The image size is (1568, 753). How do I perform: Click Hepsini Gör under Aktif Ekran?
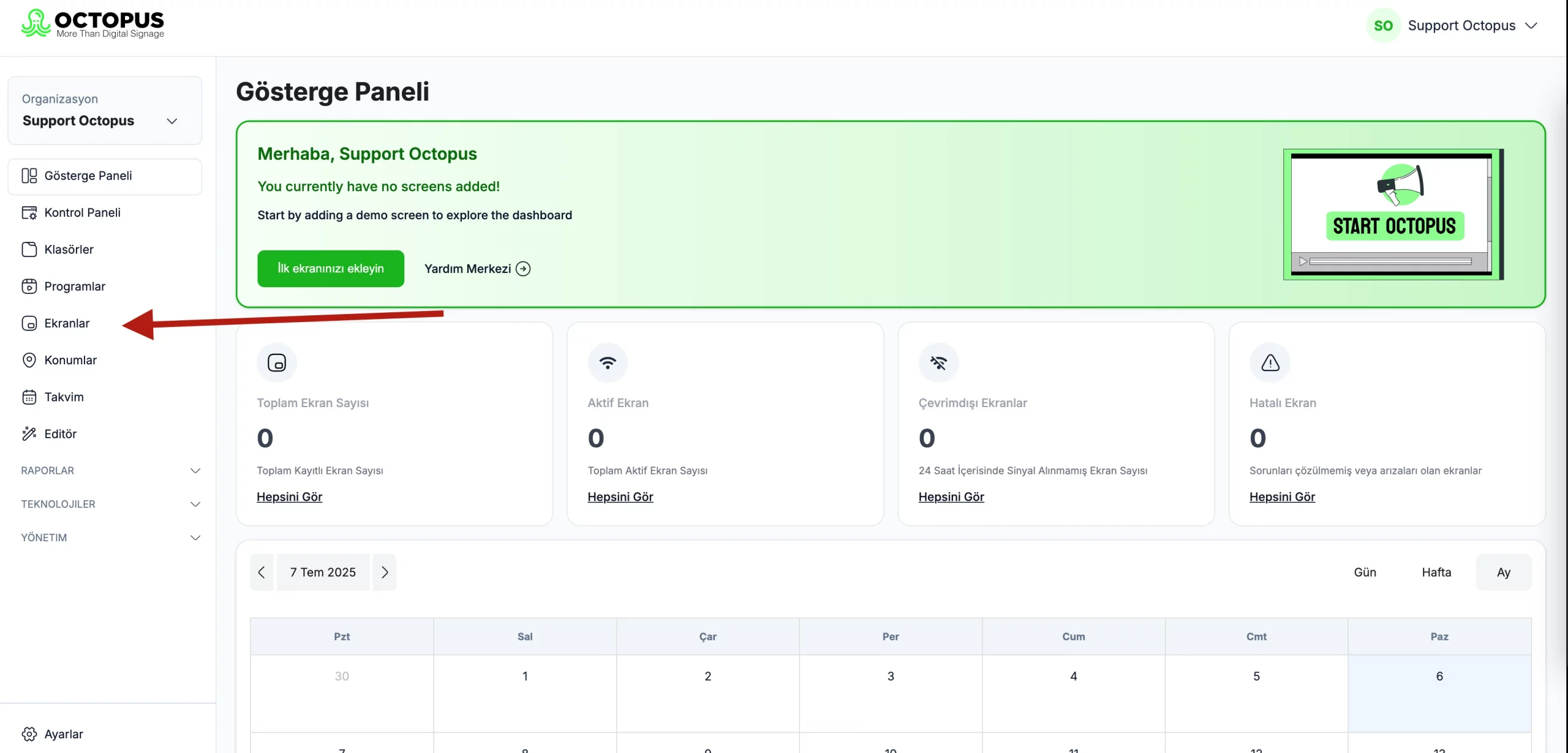coord(620,497)
